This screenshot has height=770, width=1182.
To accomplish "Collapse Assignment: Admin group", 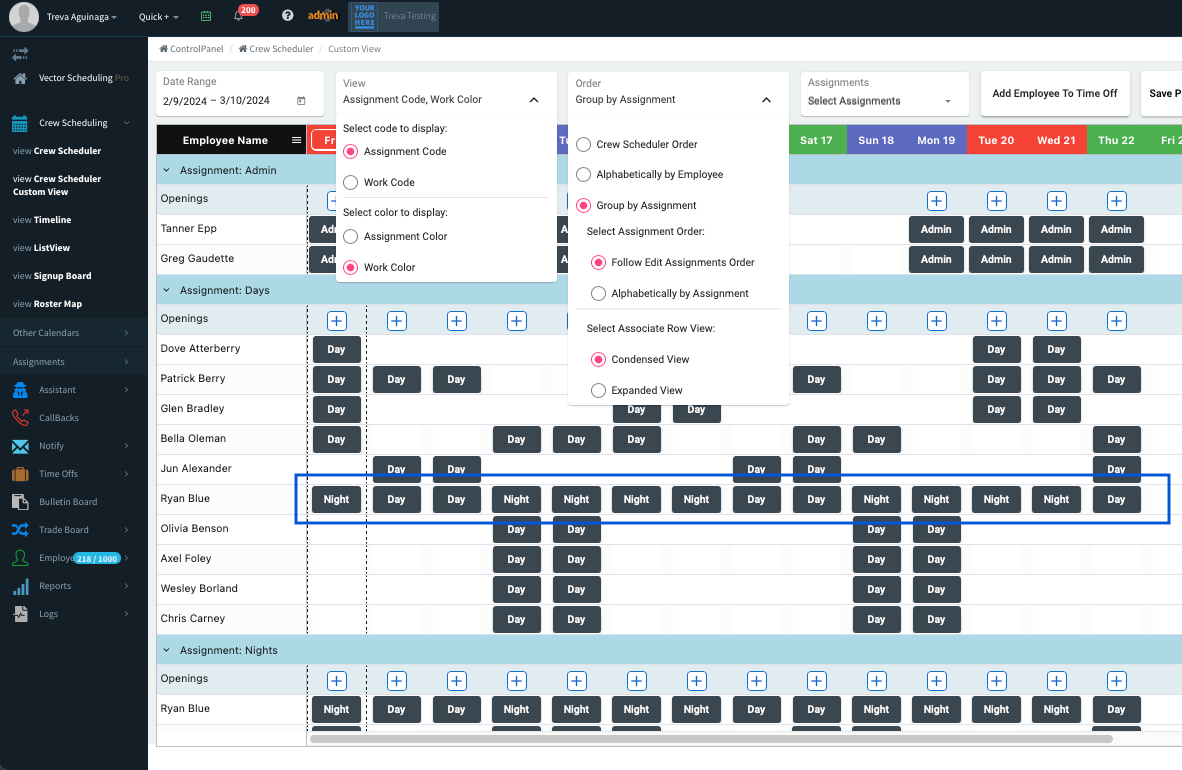I will (167, 170).
